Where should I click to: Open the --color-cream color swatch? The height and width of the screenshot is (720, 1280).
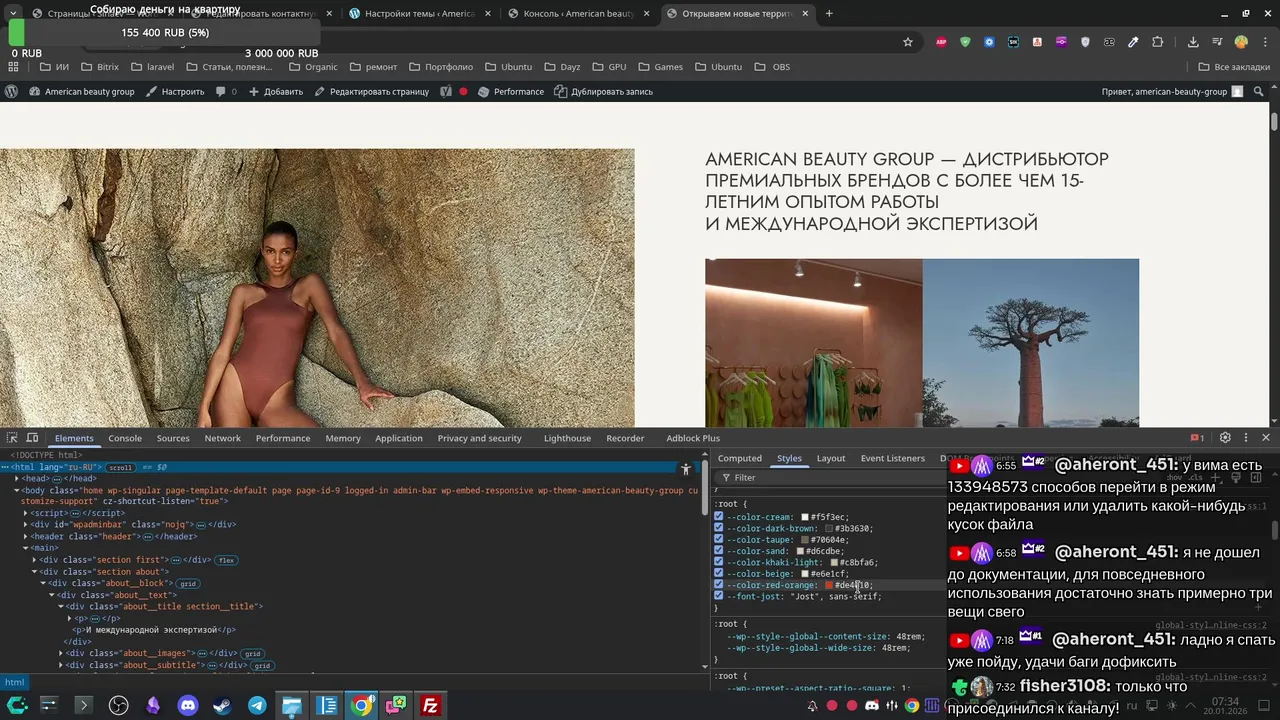tap(805, 517)
